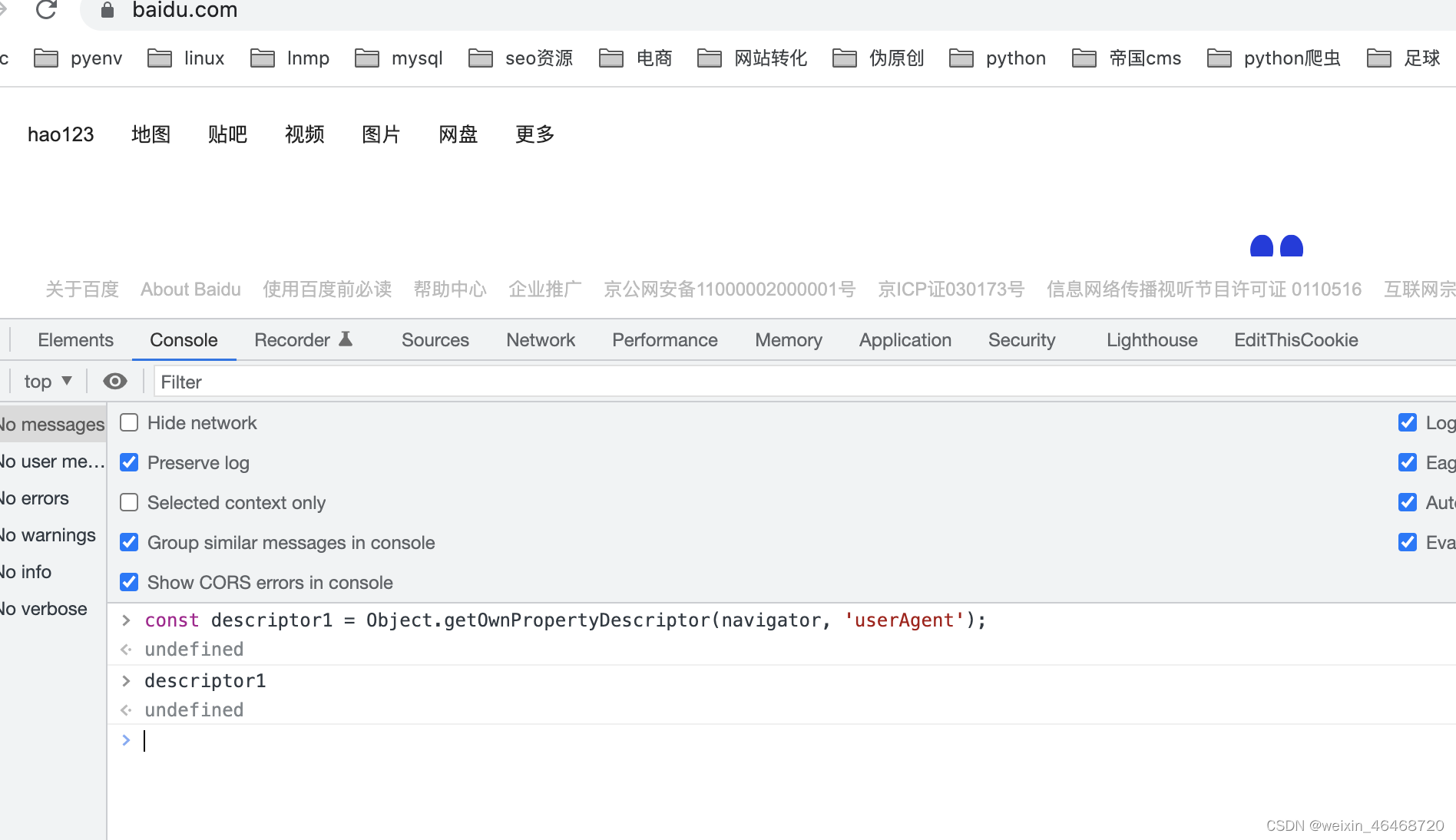Viewport: 1456px width, 840px height.
Task: Open the linux bookmark folder
Action: (x=186, y=58)
